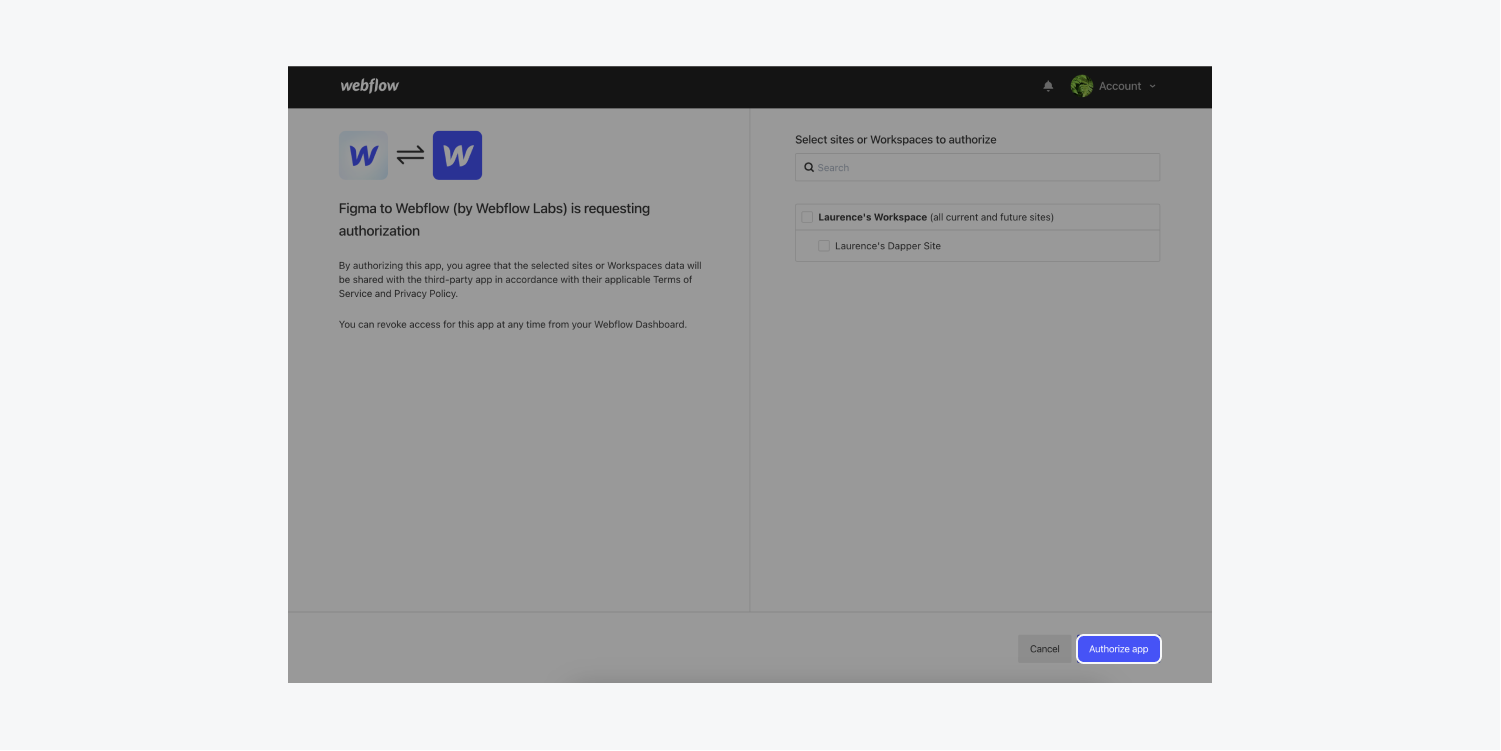This screenshot has height=751, width=1501.
Task: Focus the Search sites input field
Action: [977, 167]
